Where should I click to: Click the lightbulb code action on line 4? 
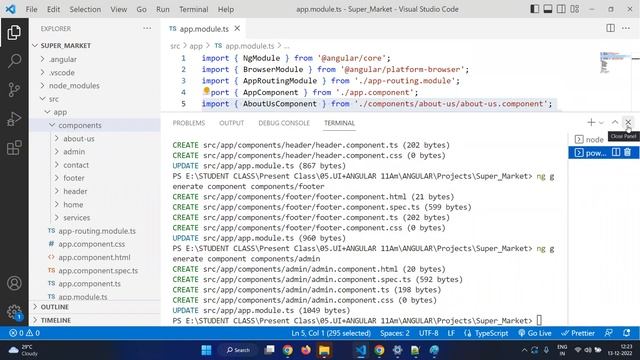tap(206, 91)
